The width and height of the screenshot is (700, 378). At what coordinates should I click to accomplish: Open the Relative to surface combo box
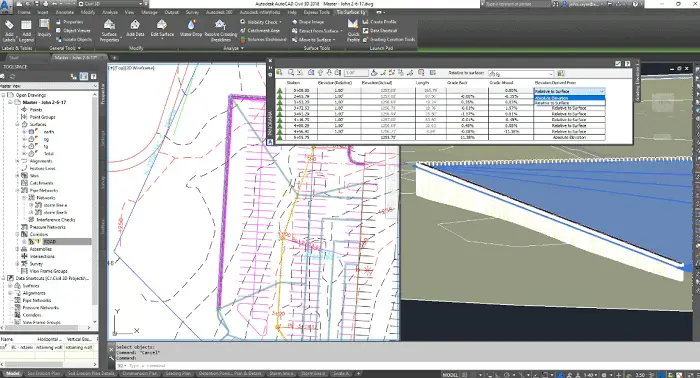pos(521,73)
